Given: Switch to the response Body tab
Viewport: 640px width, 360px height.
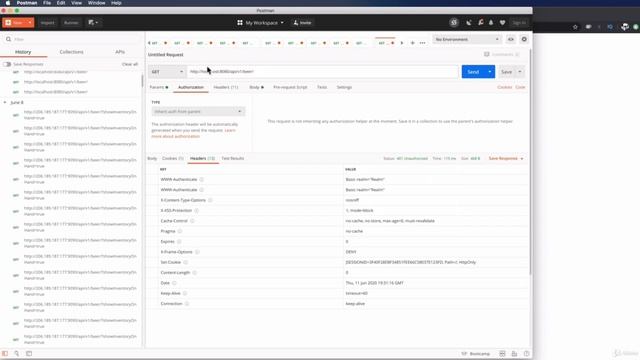Looking at the screenshot, I should point(152,158).
